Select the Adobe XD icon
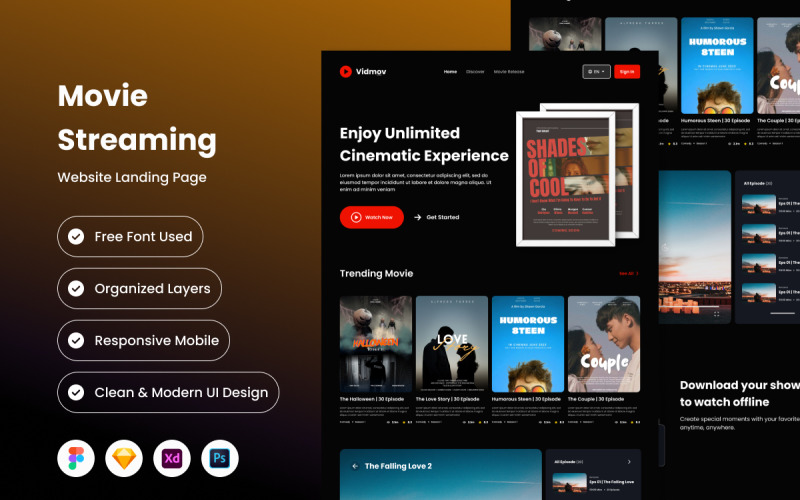 pos(172,458)
